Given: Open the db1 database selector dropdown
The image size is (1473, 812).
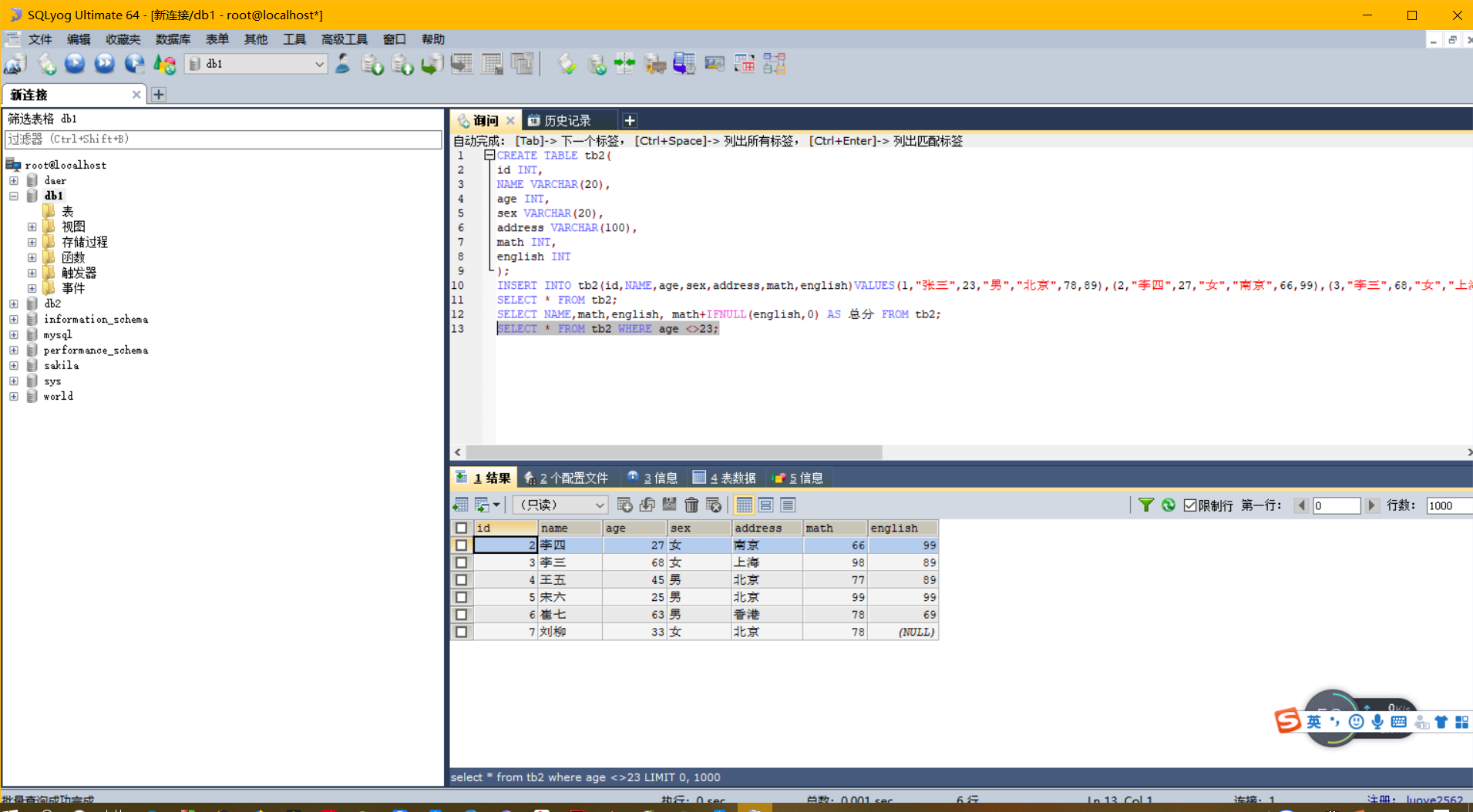Looking at the screenshot, I should click(x=257, y=64).
